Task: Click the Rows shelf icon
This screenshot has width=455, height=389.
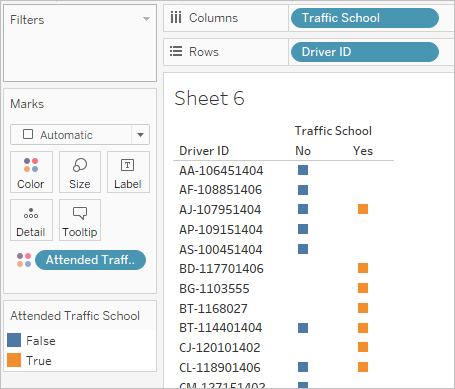Action: click(x=176, y=52)
